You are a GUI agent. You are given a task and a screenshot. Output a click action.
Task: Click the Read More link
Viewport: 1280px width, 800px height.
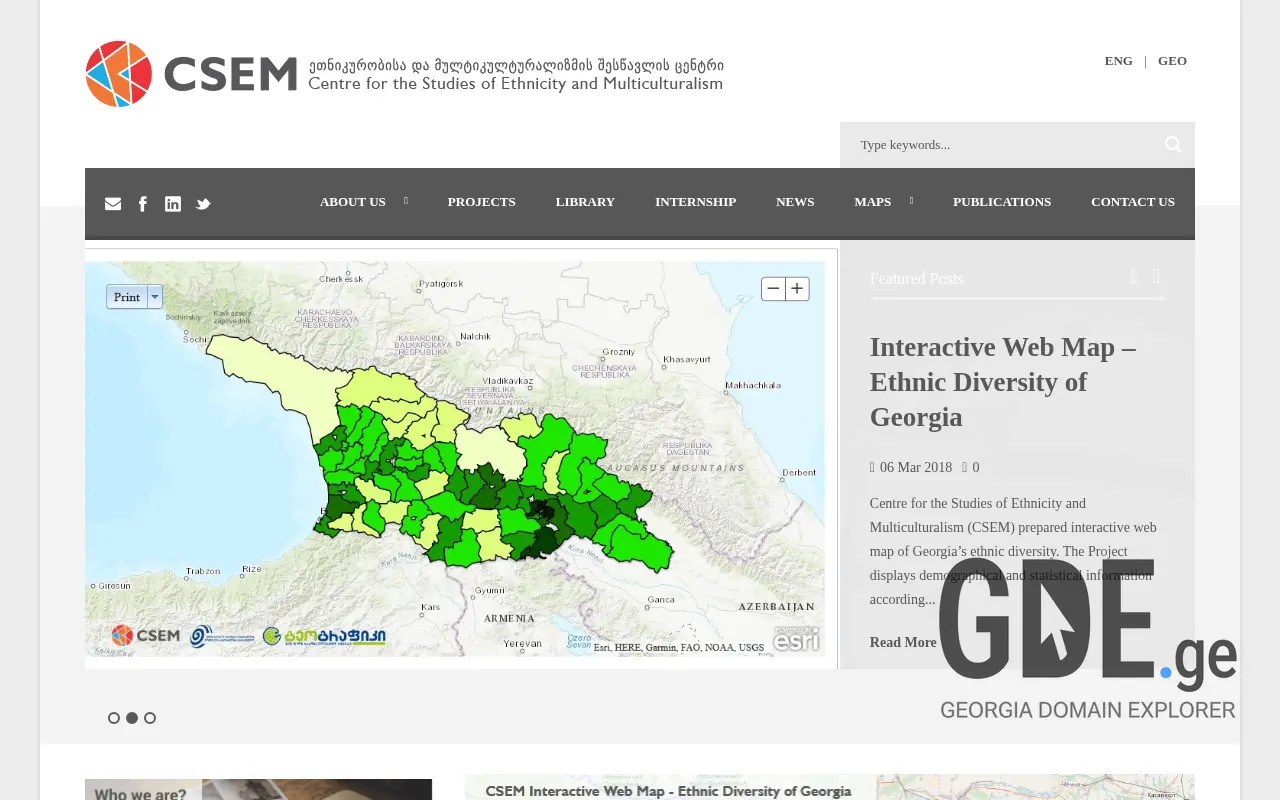(x=902, y=642)
